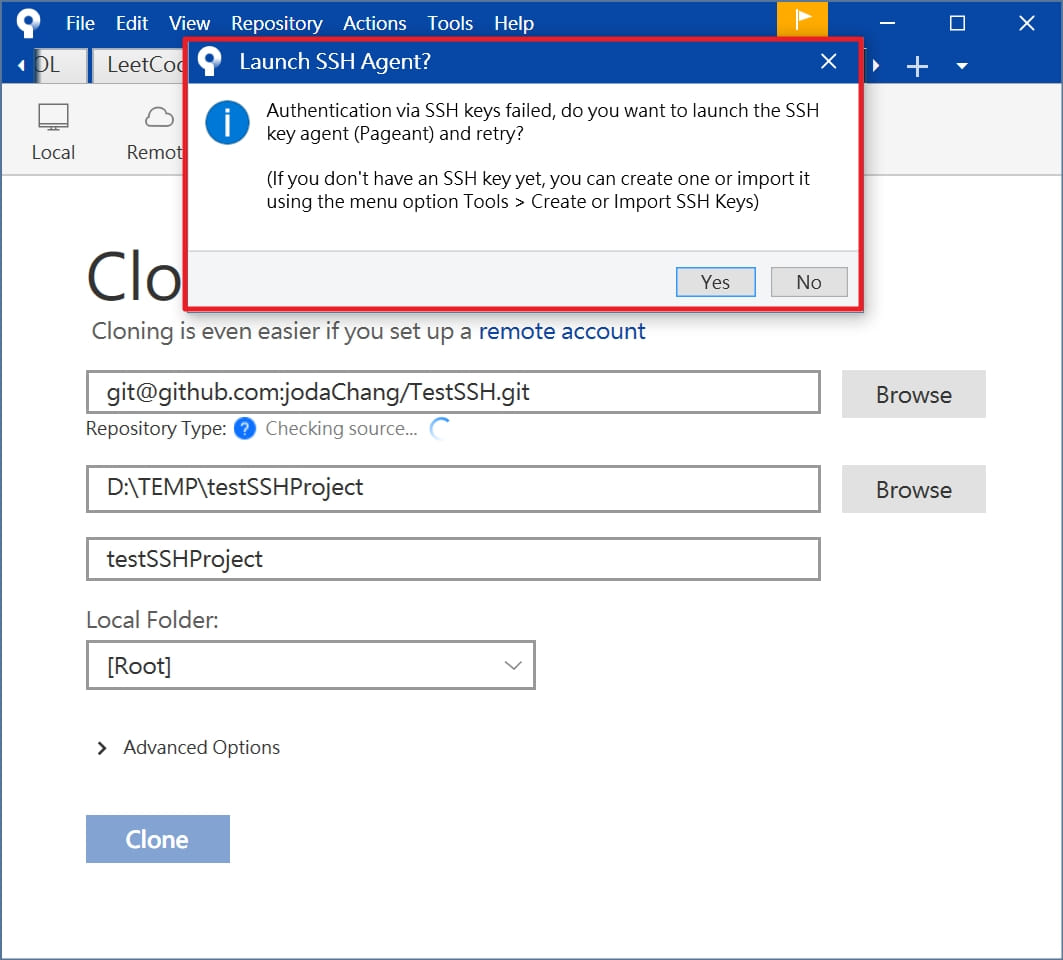Click the testSSHProject name field

click(453, 559)
